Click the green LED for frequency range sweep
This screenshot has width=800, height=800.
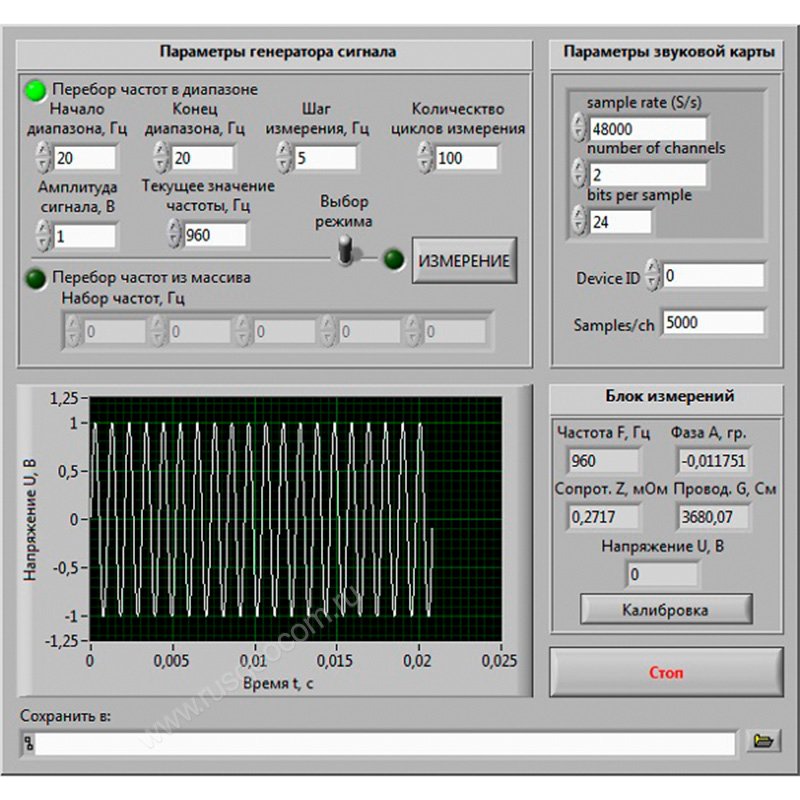(x=36, y=89)
